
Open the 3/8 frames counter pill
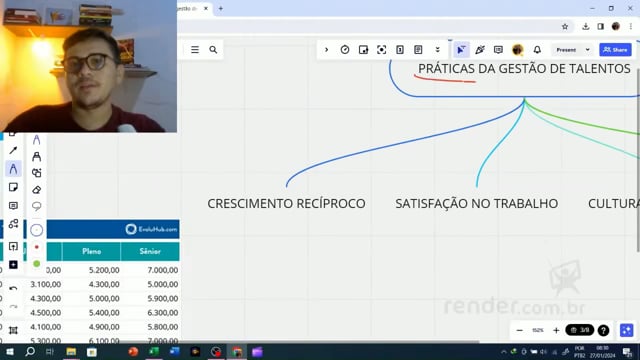pyautogui.click(x=580, y=330)
